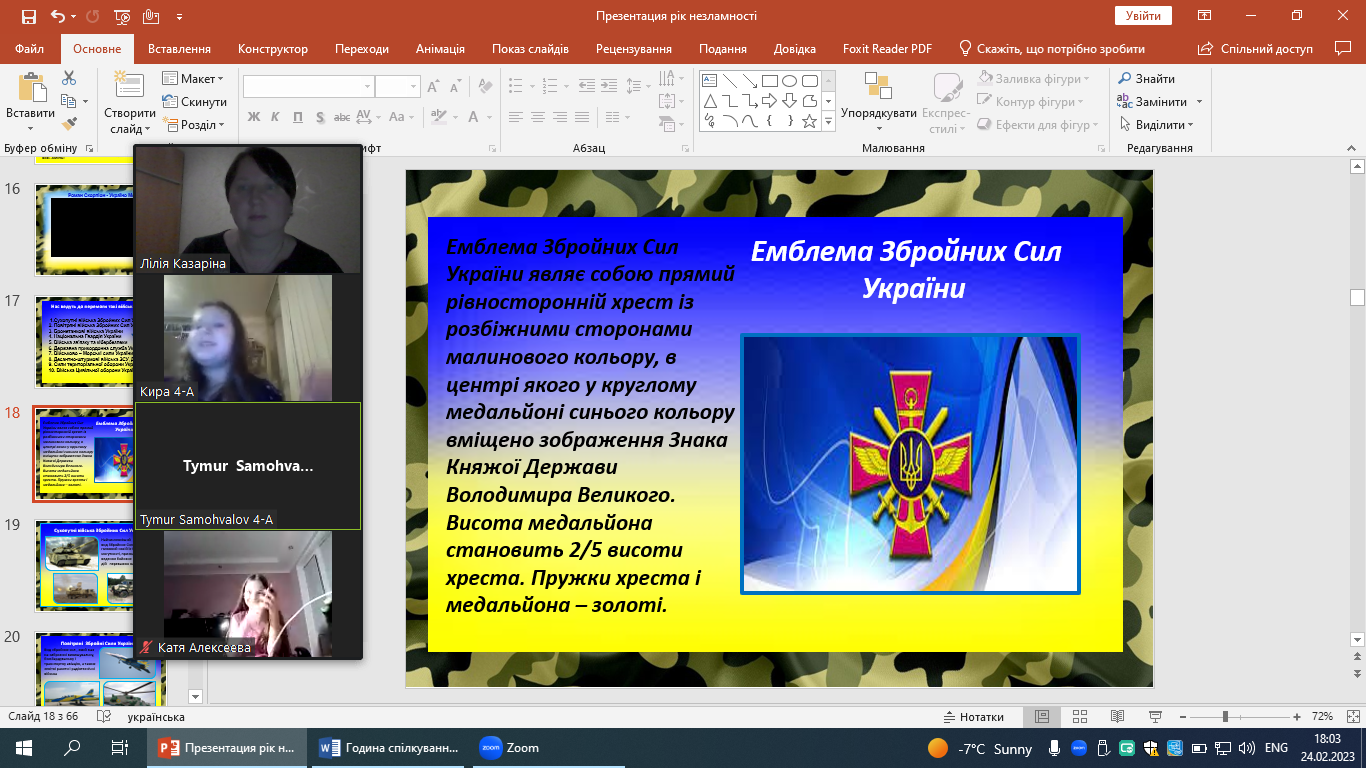Switch to reading view icon
This screenshot has width=1366, height=768.
coord(1116,717)
